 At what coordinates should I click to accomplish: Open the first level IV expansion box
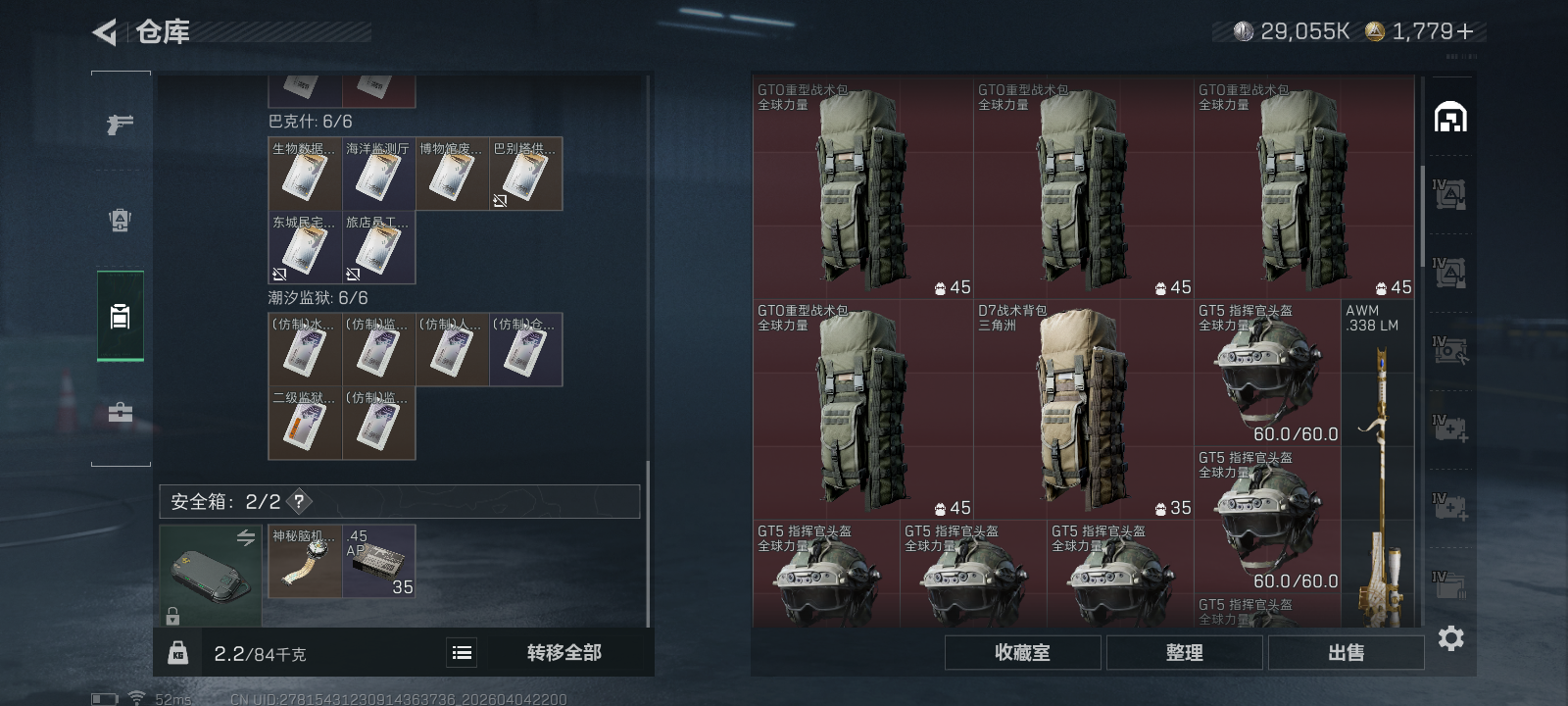coord(1449,194)
